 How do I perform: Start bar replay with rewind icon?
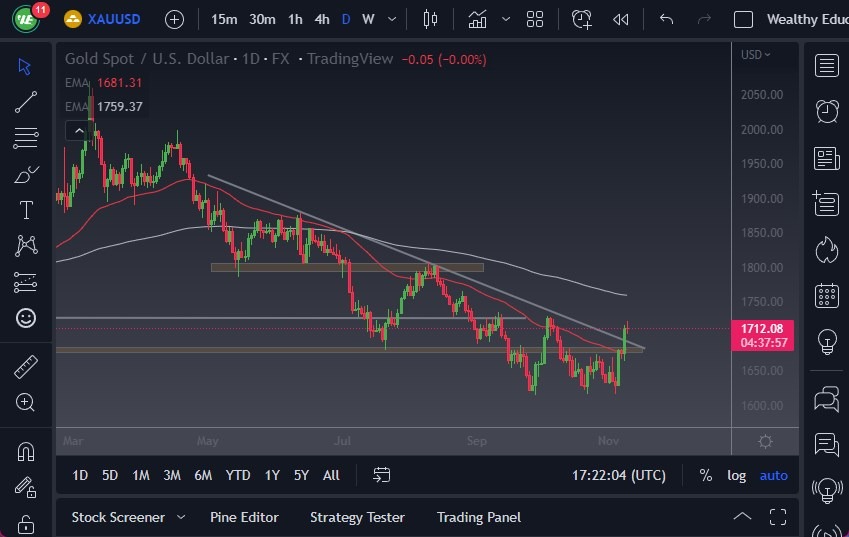tap(621, 19)
